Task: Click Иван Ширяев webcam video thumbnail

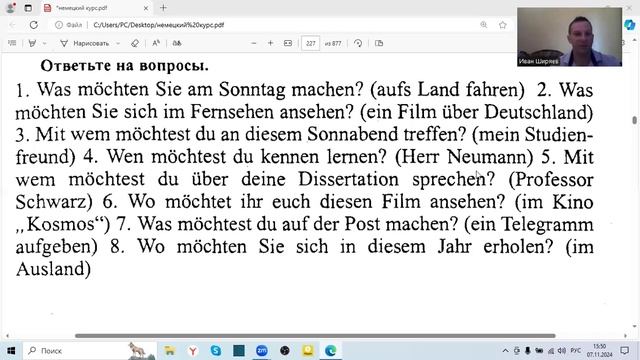Action: (x=569, y=37)
